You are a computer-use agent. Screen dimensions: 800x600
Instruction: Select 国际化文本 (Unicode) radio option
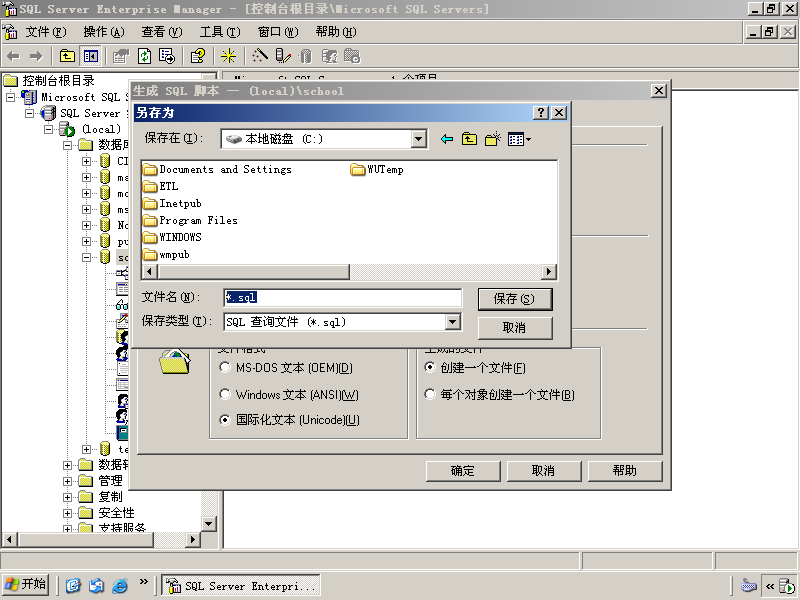(225, 420)
